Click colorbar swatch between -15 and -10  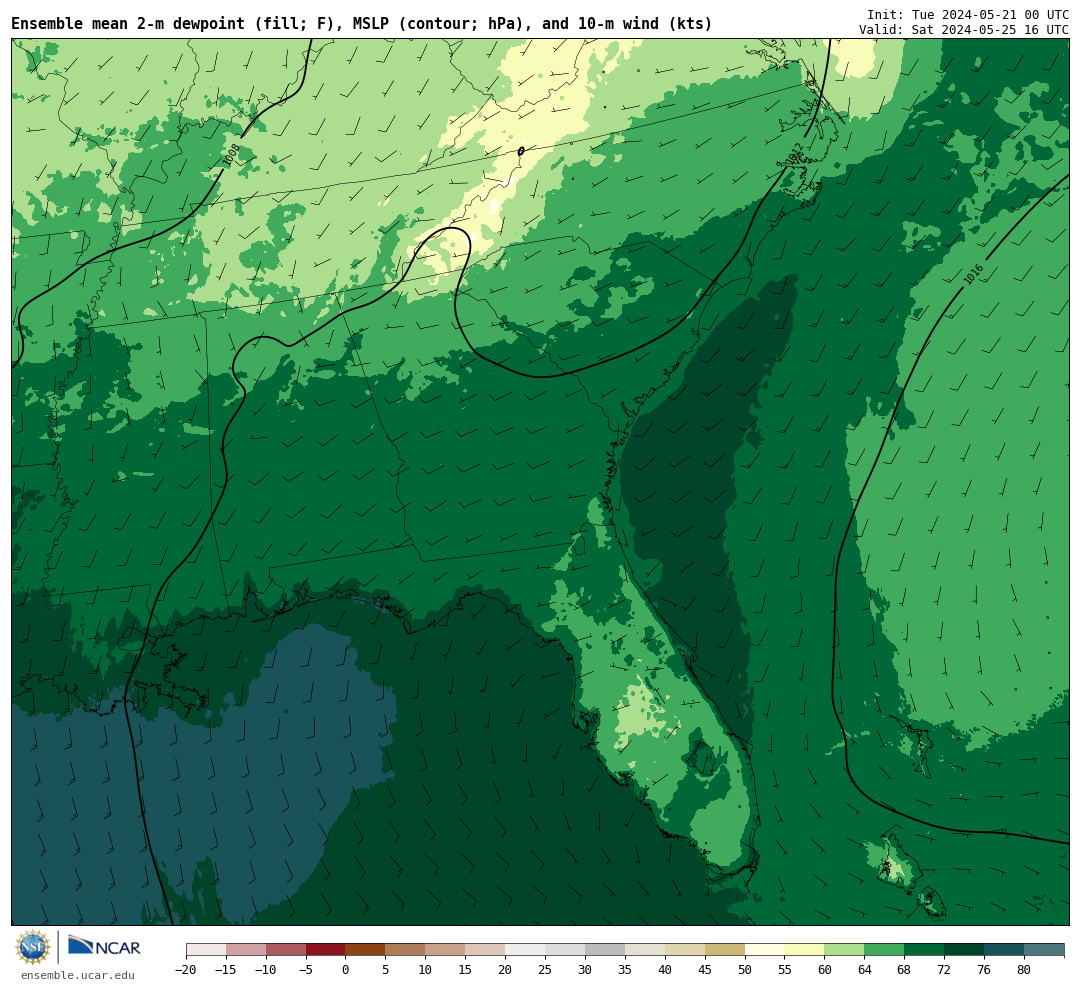pos(246,950)
